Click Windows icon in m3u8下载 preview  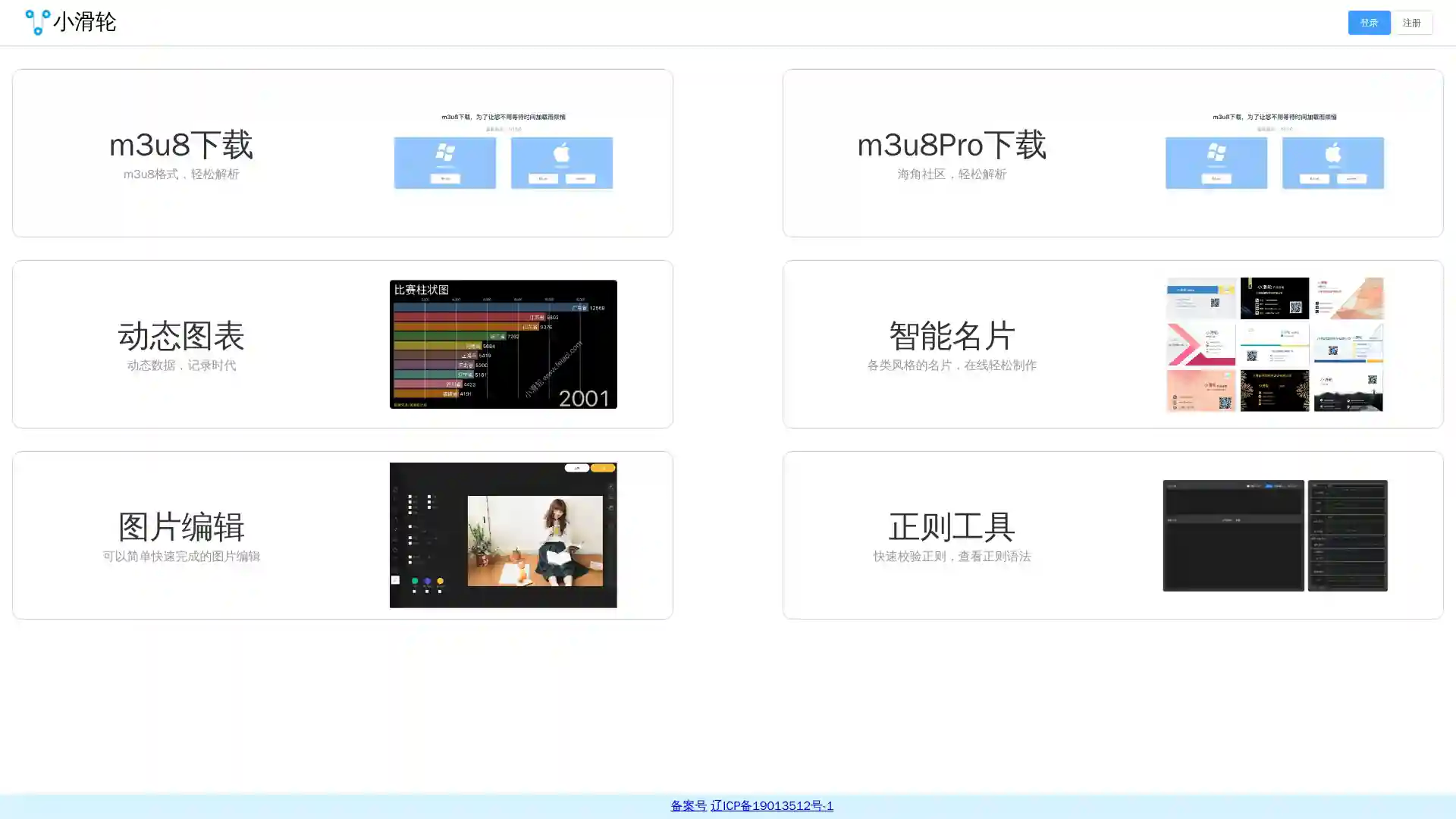[445, 153]
